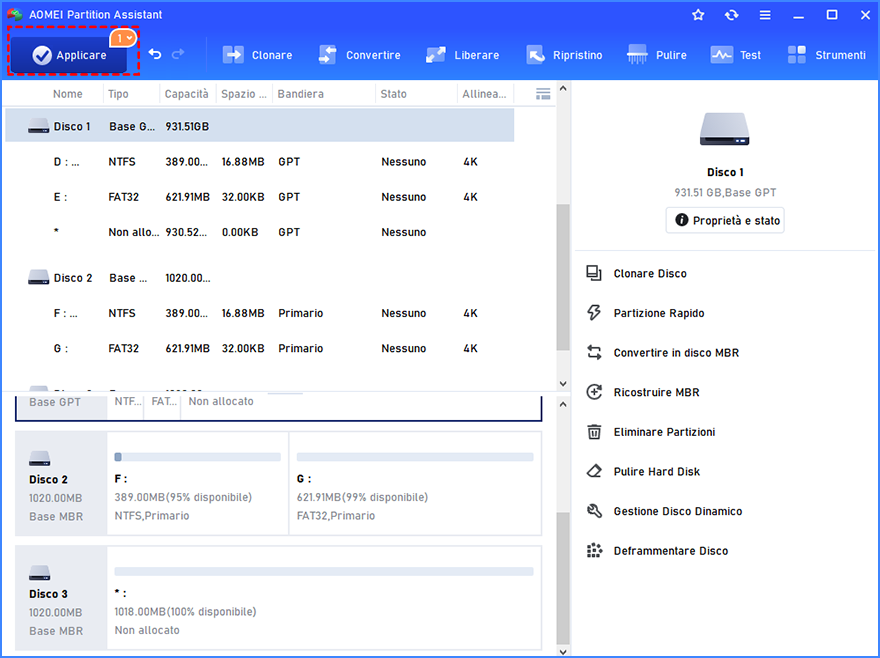The width and height of the screenshot is (880, 658).
Task: Click Convertire in disco MBR
Action: [x=676, y=353]
